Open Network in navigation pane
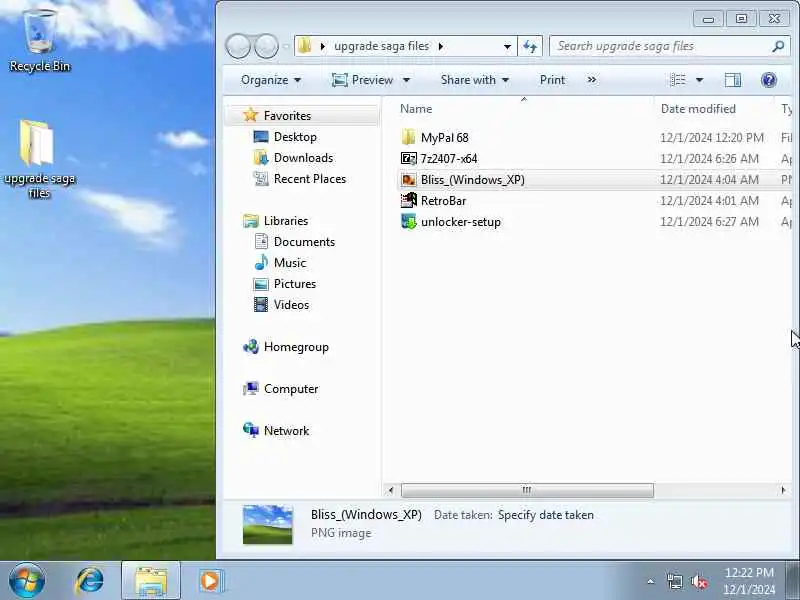 tap(286, 431)
